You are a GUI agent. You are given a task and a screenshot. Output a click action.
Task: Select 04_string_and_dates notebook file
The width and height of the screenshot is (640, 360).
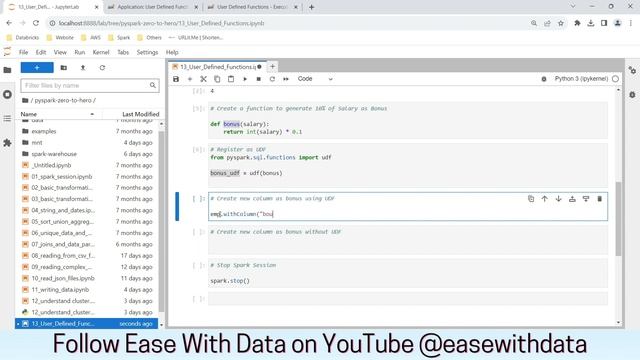pos(87,210)
